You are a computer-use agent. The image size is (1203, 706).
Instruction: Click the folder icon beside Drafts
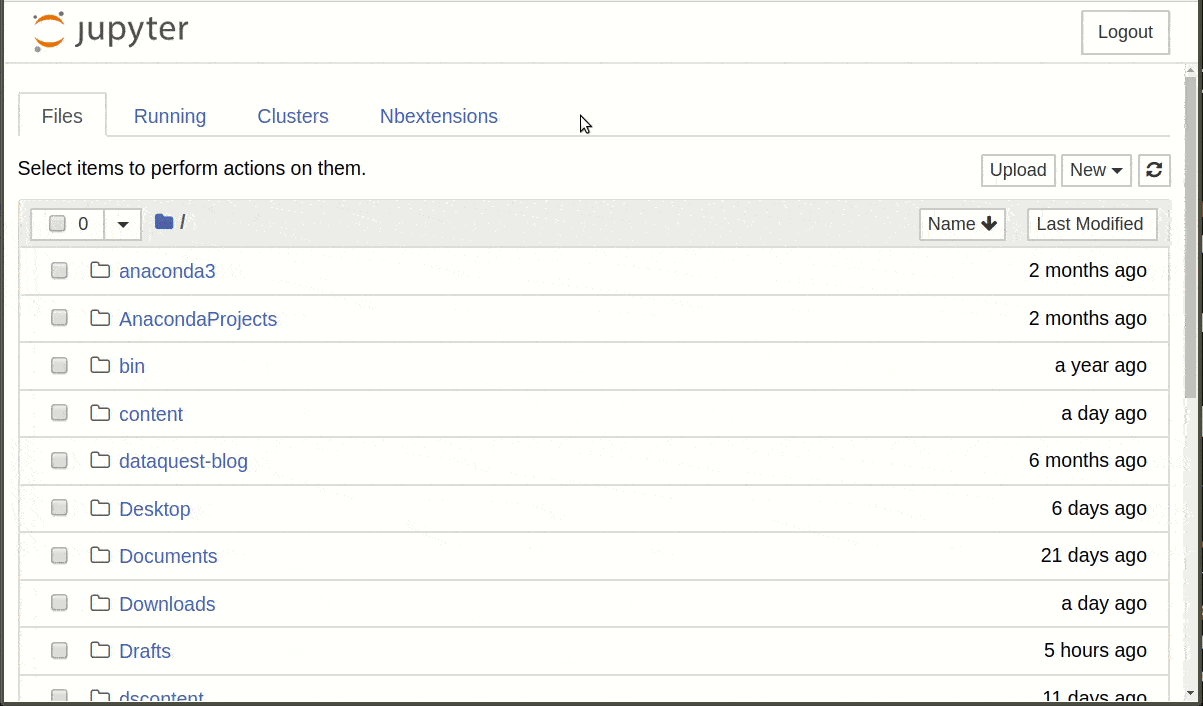coord(100,650)
